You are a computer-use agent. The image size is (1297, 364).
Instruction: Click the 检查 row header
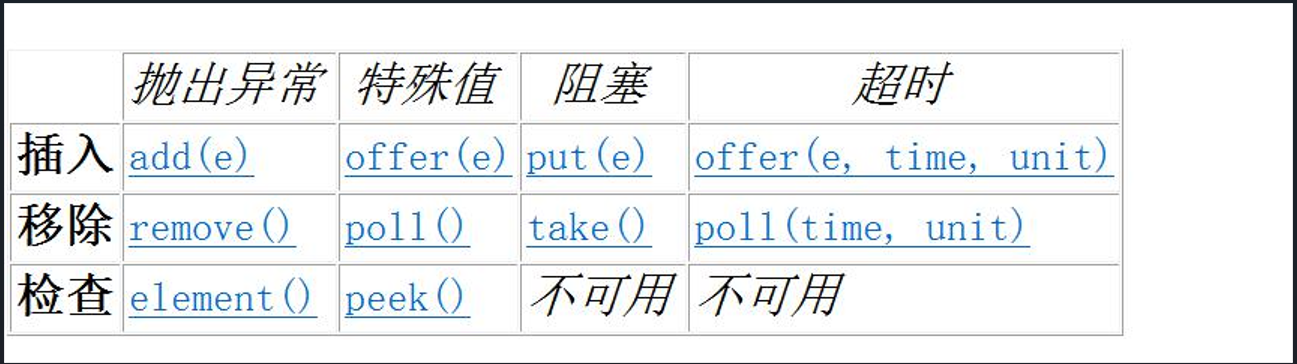coord(64,297)
